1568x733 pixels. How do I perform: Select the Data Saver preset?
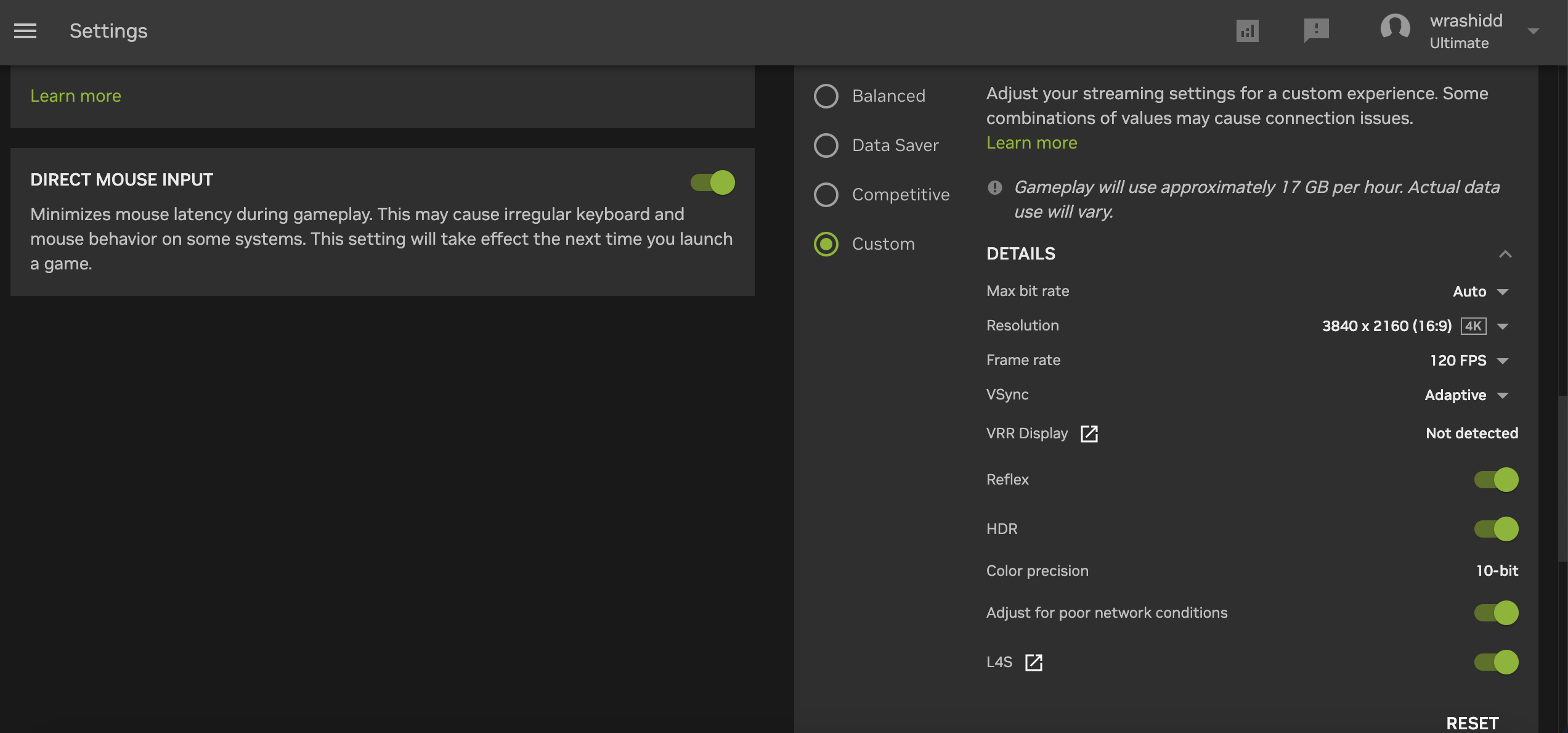point(826,145)
